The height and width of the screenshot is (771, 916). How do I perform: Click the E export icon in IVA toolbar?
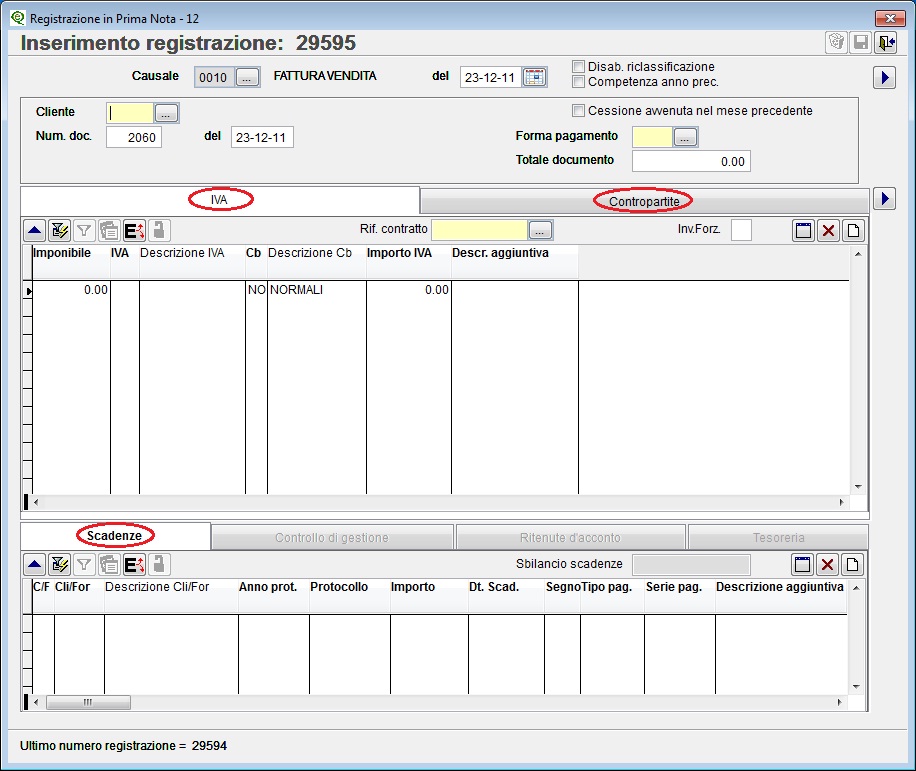click(x=134, y=231)
